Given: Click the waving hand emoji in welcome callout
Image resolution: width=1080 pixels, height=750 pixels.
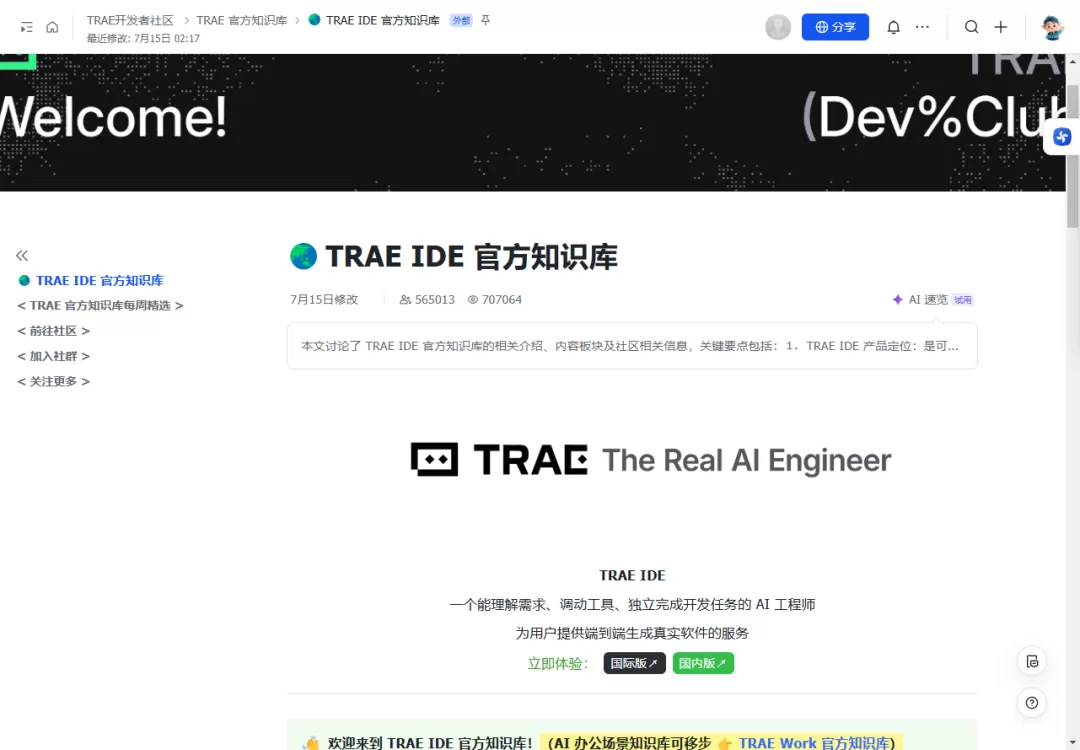Looking at the screenshot, I should (311, 742).
